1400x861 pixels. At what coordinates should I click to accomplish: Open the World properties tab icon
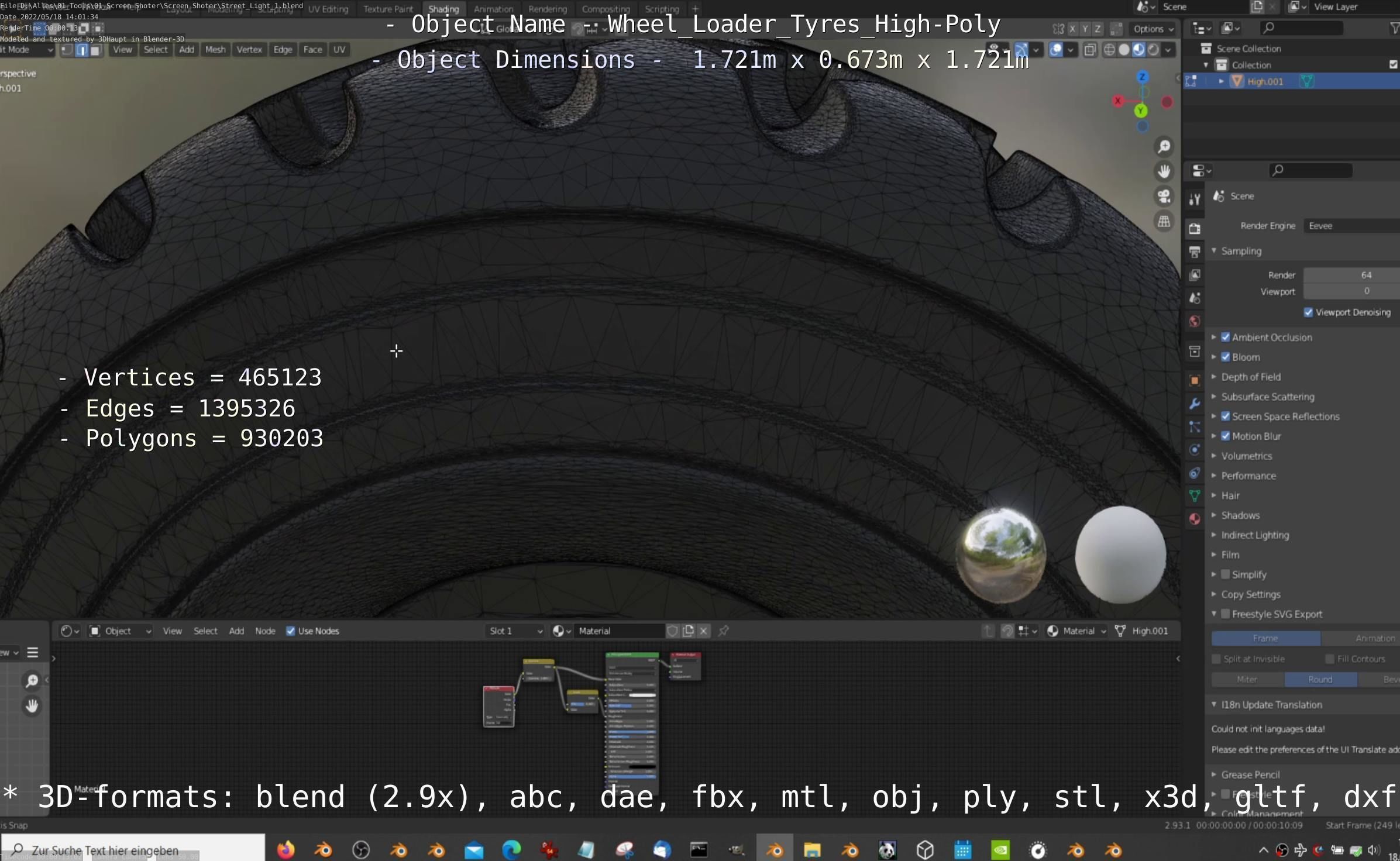(x=1195, y=321)
